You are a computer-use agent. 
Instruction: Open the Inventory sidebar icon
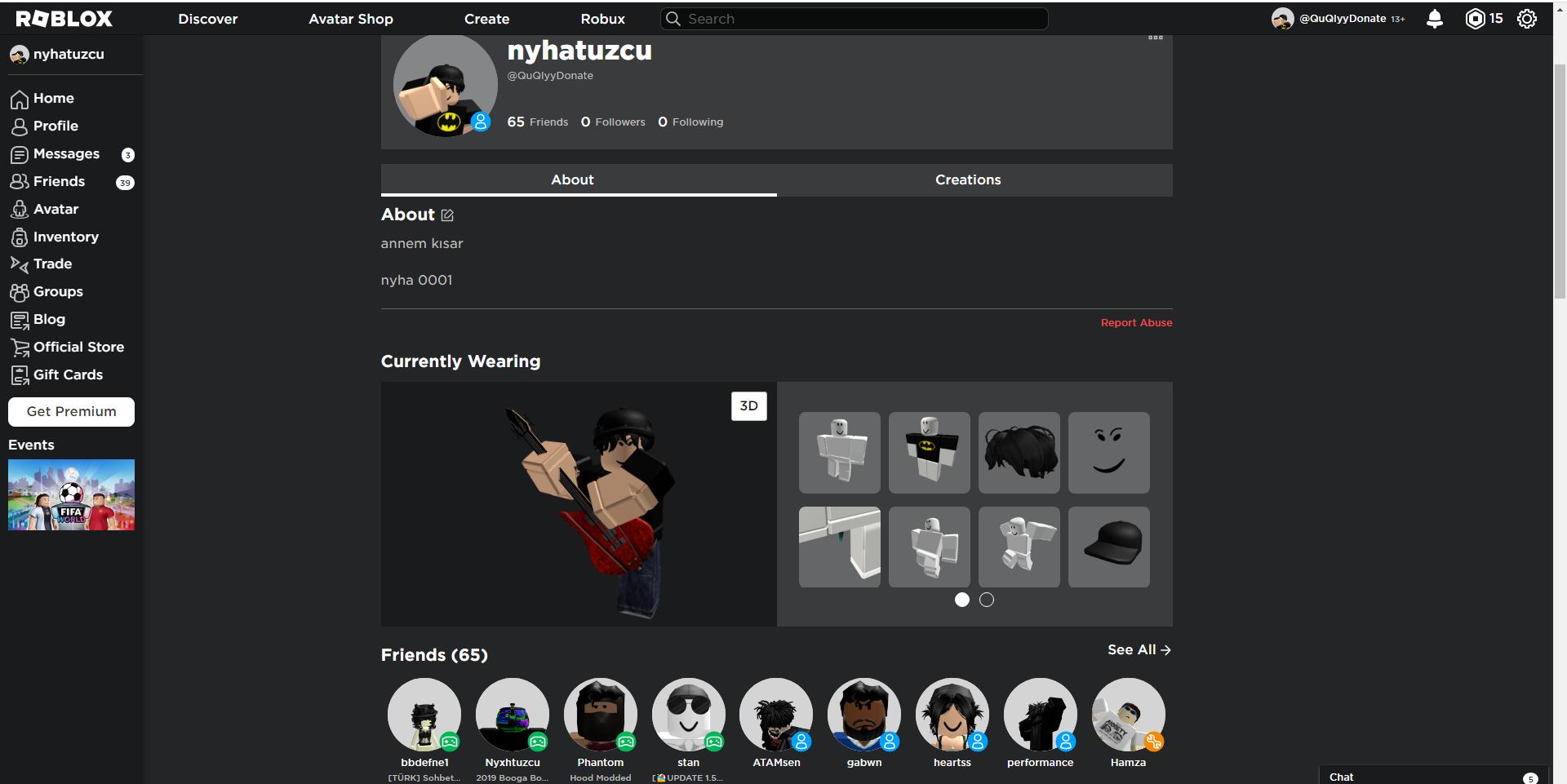click(20, 237)
